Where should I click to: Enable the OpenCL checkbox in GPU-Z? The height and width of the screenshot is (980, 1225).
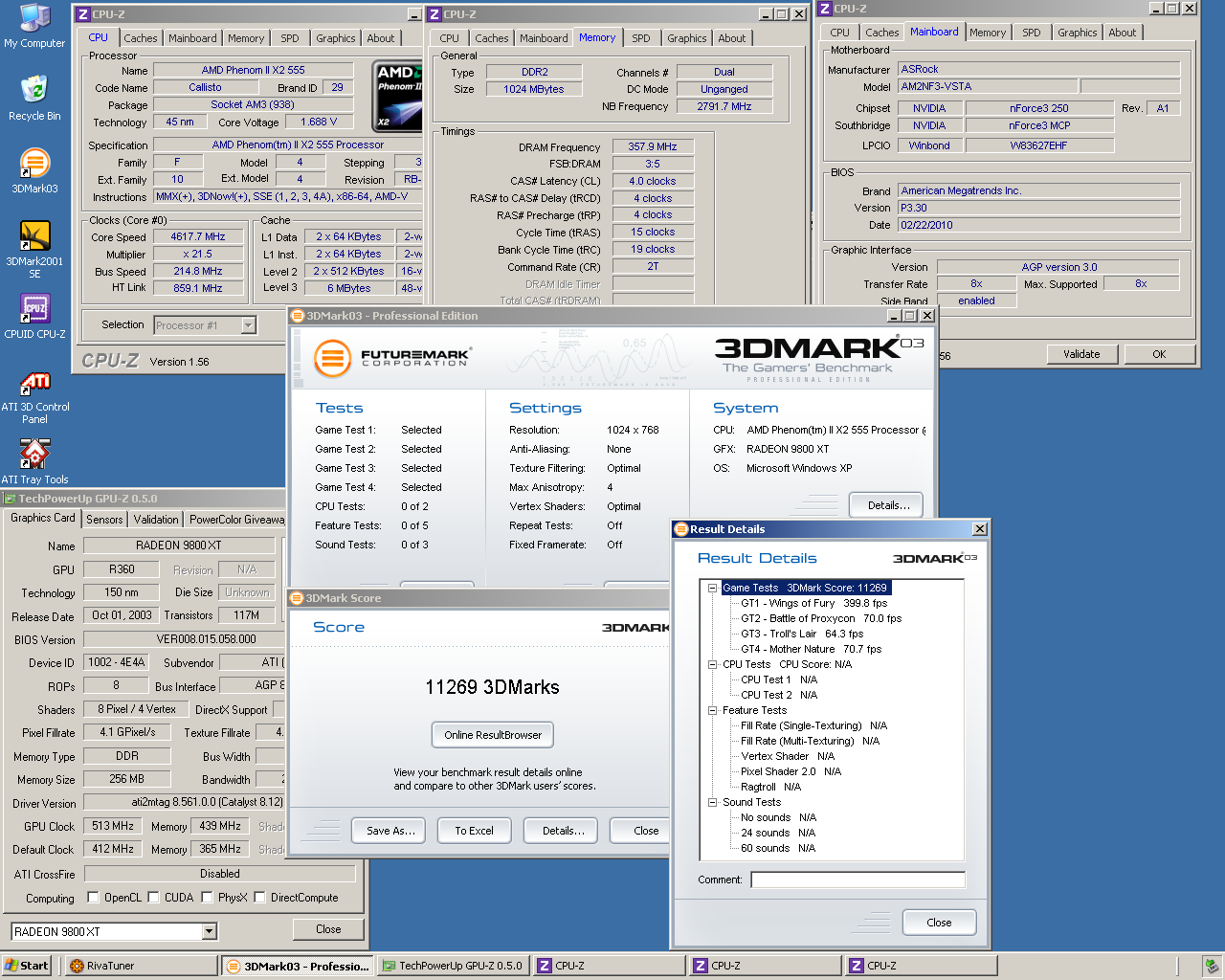(93, 898)
